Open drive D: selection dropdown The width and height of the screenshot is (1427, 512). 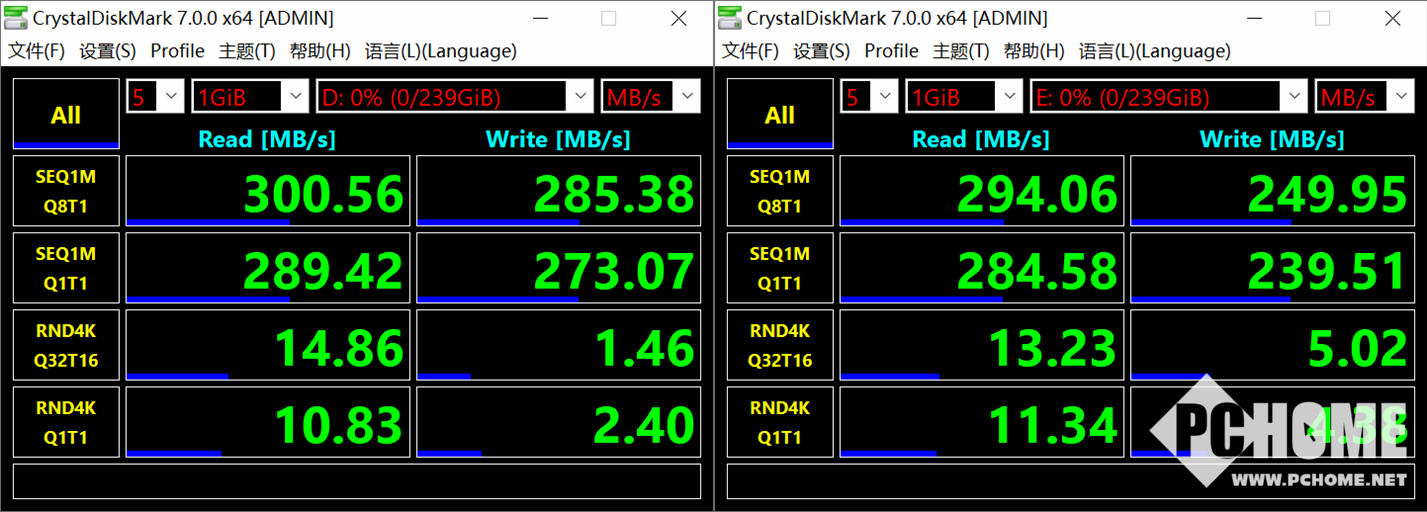pos(455,97)
